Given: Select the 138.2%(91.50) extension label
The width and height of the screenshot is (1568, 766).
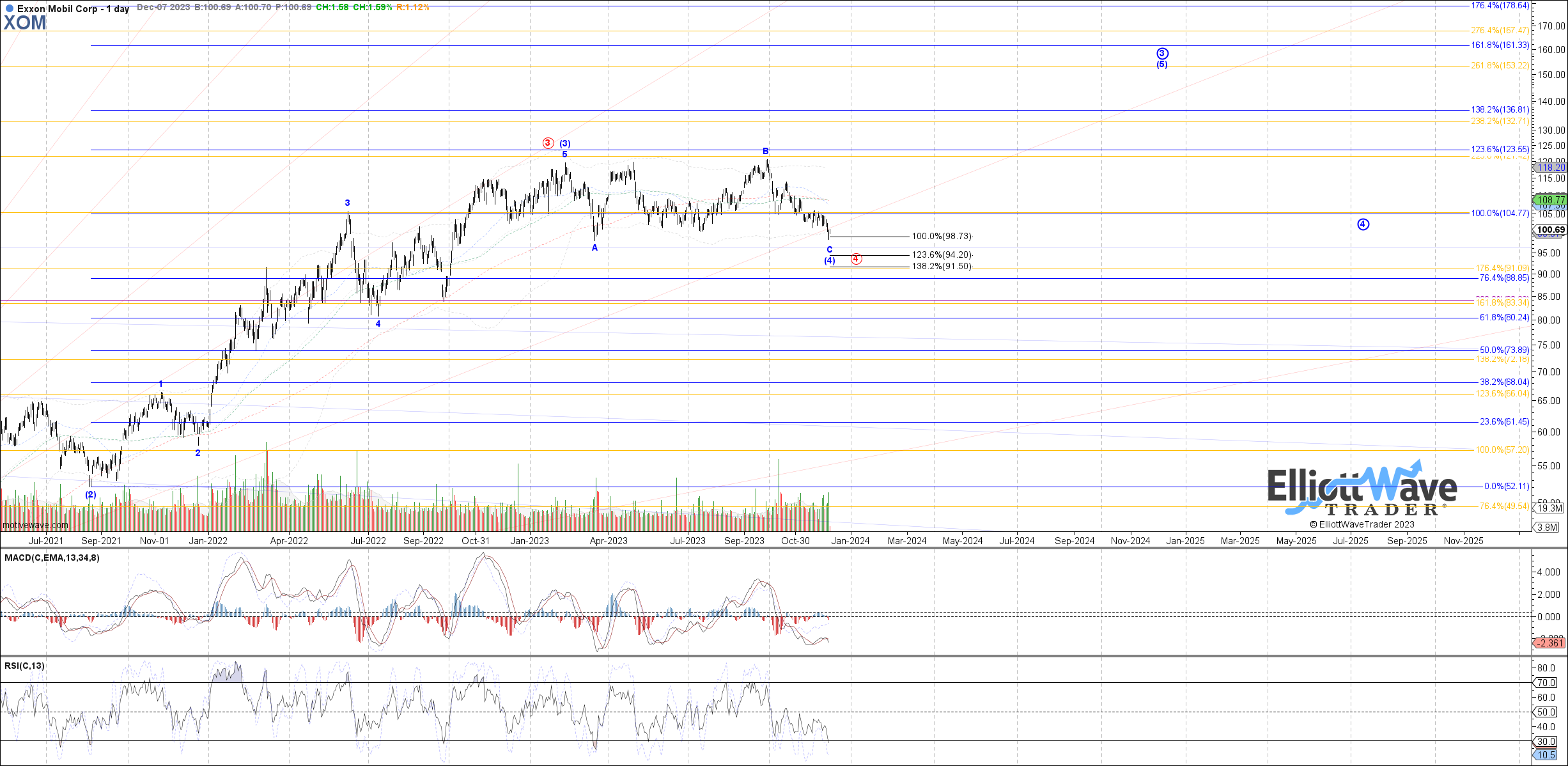Looking at the screenshot, I should pyautogui.click(x=942, y=267).
